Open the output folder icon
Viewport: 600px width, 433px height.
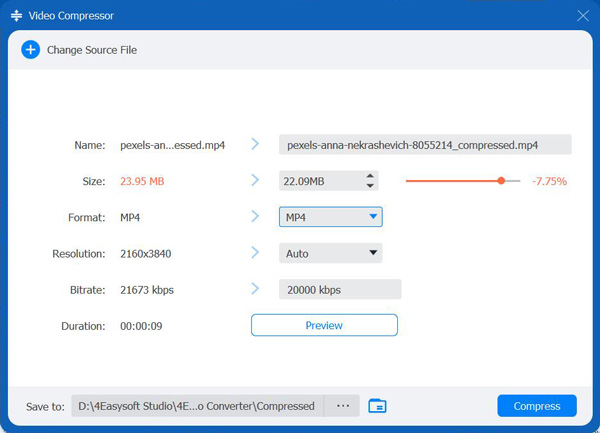click(377, 406)
